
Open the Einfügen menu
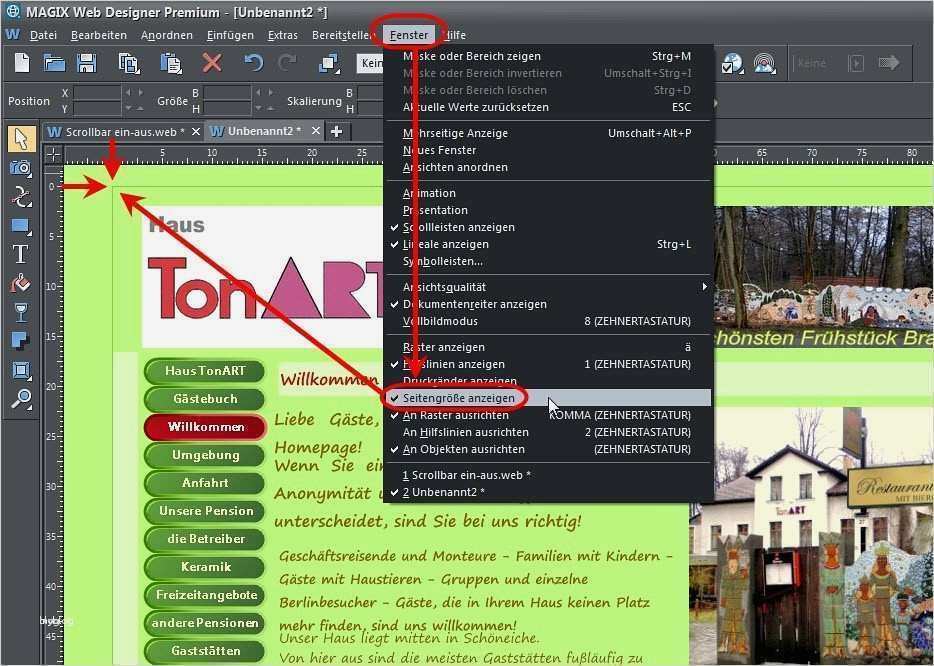230,35
